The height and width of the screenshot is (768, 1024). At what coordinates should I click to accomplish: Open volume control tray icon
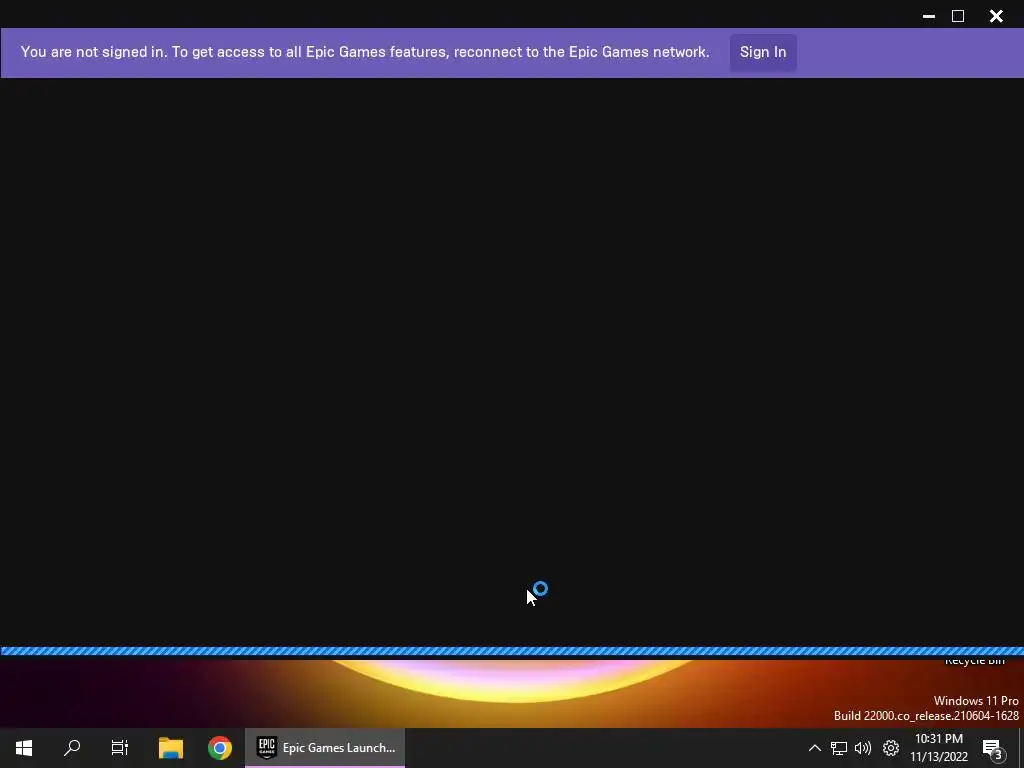(863, 748)
